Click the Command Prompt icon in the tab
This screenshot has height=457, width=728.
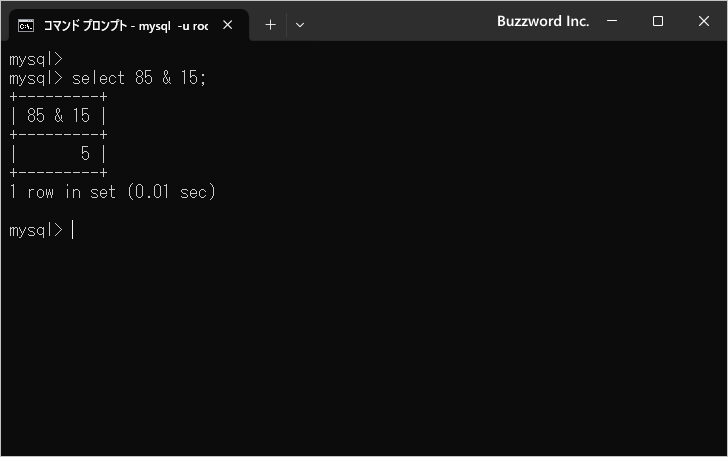click(x=27, y=24)
